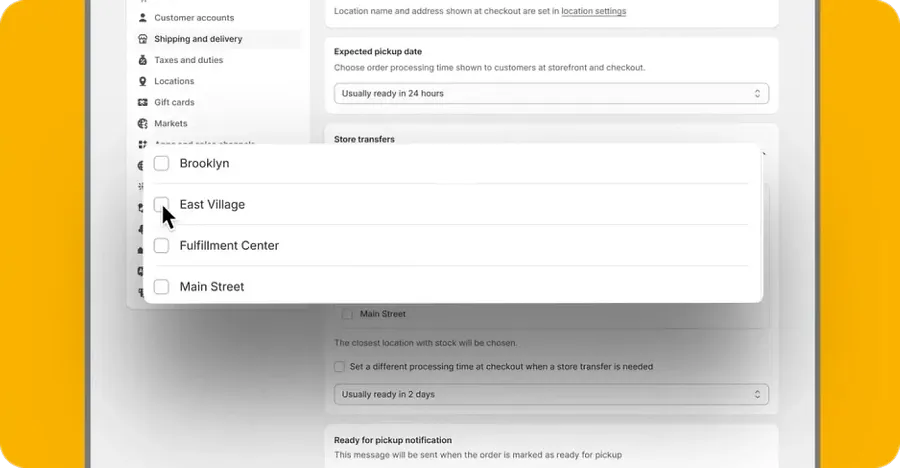Viewport: 900px width, 468px height.
Task: Tick the Main Street checkbox in popup
Action: [161, 287]
